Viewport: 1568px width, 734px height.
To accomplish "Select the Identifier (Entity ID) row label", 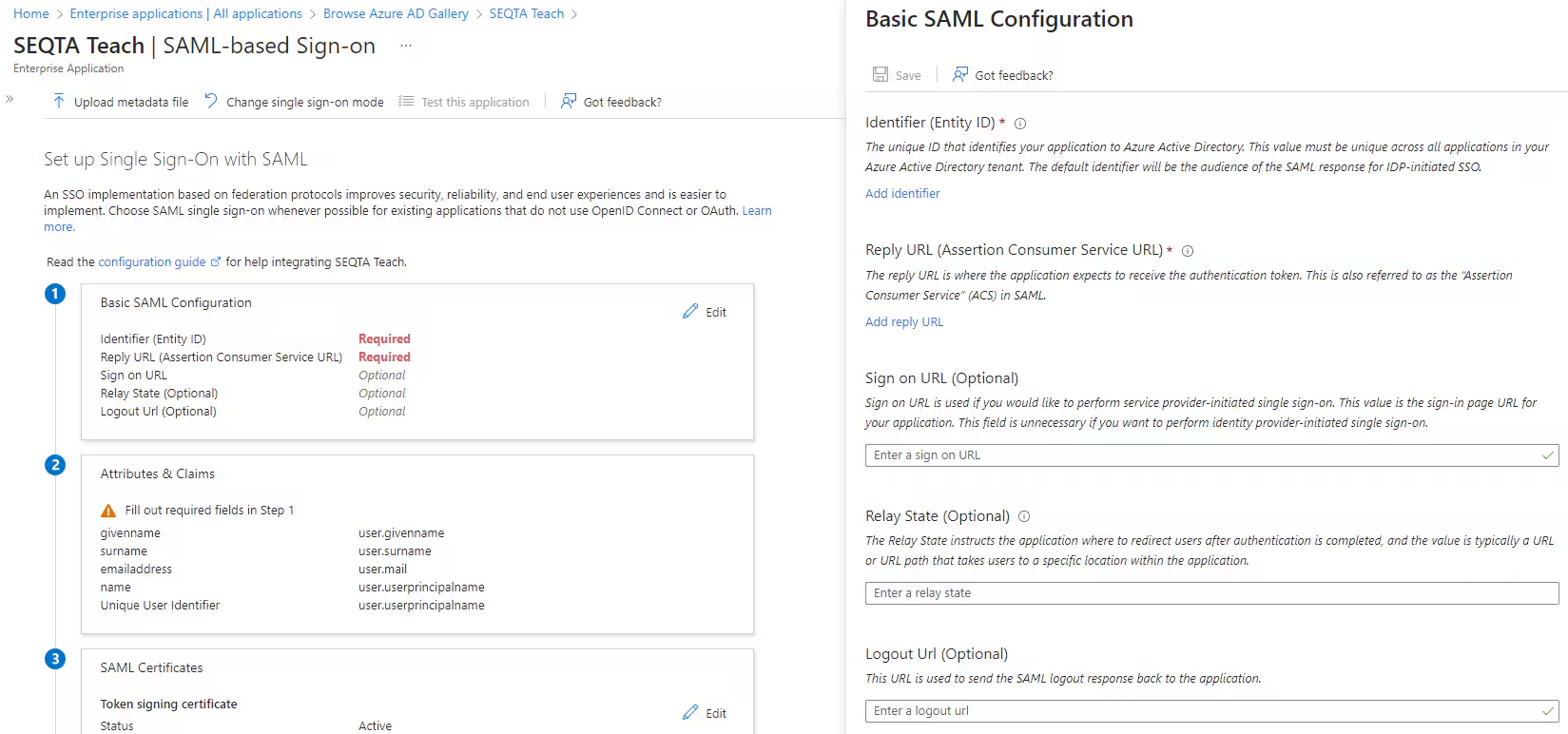I will coord(153,339).
